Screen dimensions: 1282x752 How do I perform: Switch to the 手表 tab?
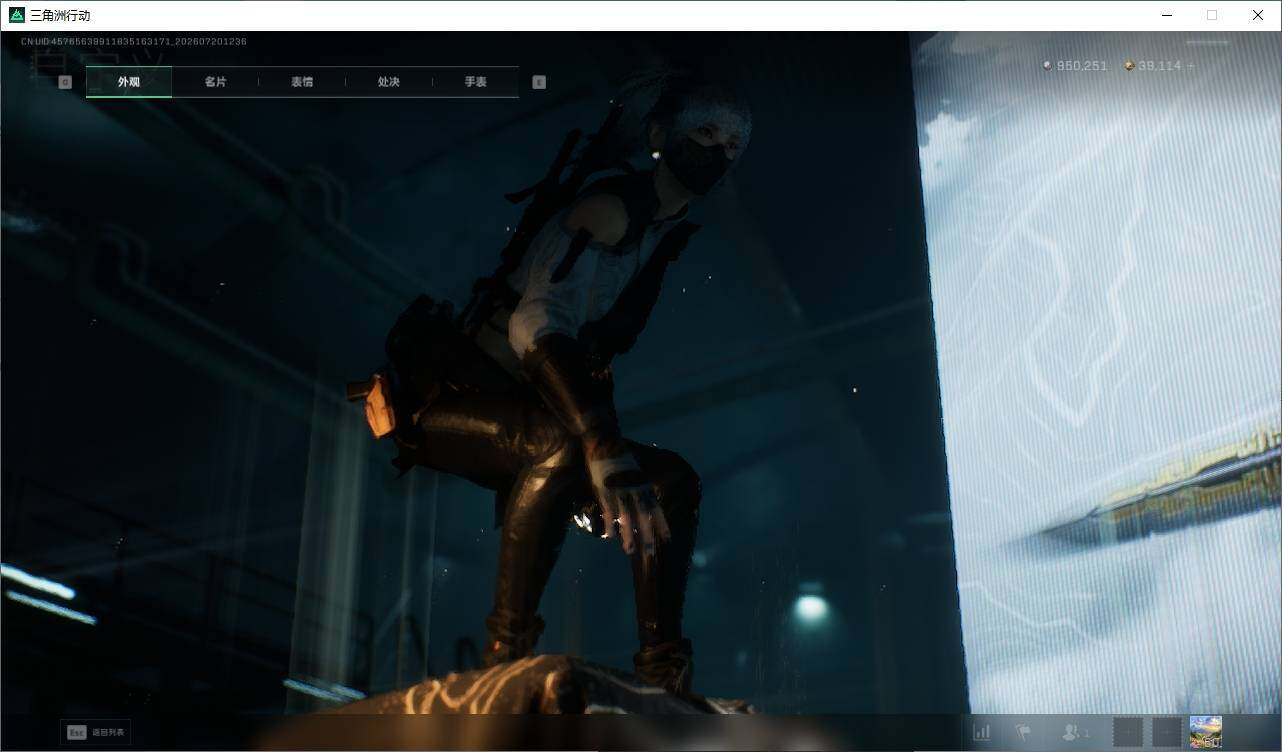click(x=476, y=82)
